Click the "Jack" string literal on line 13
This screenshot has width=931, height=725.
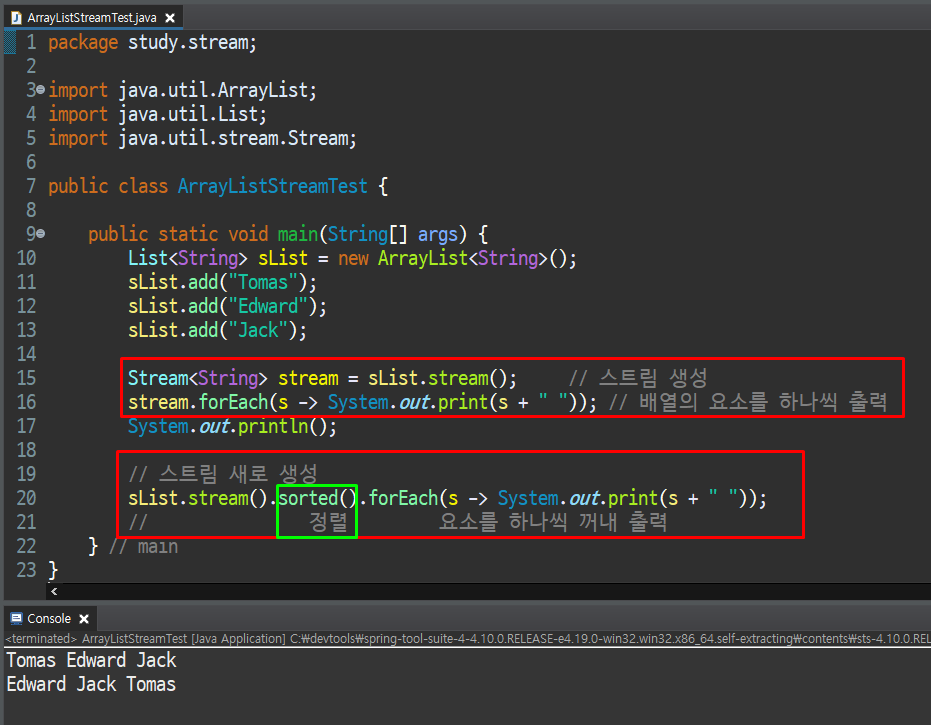pos(258,330)
